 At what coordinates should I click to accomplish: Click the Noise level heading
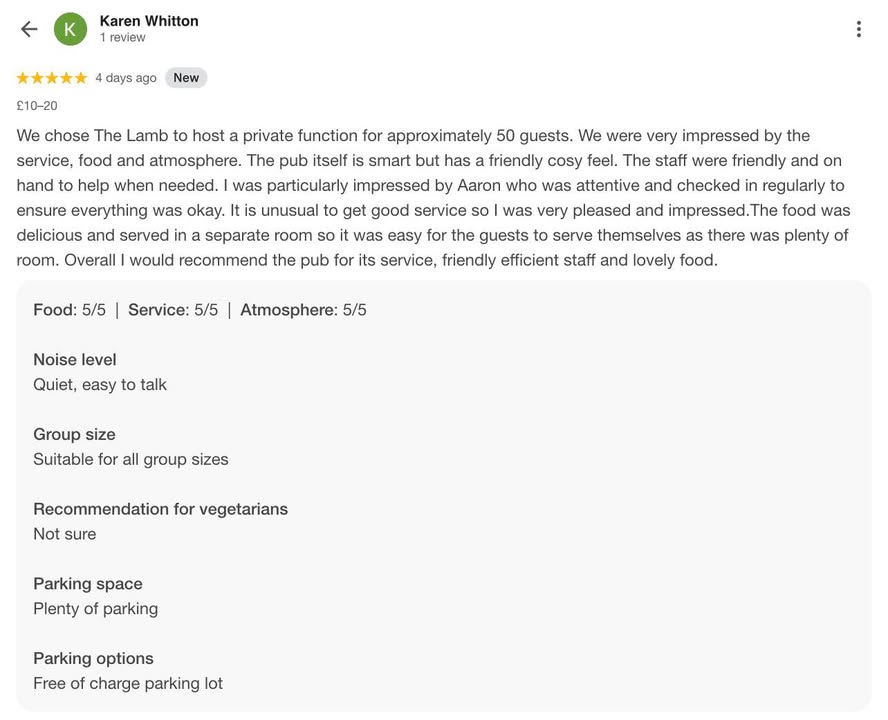[75, 360]
